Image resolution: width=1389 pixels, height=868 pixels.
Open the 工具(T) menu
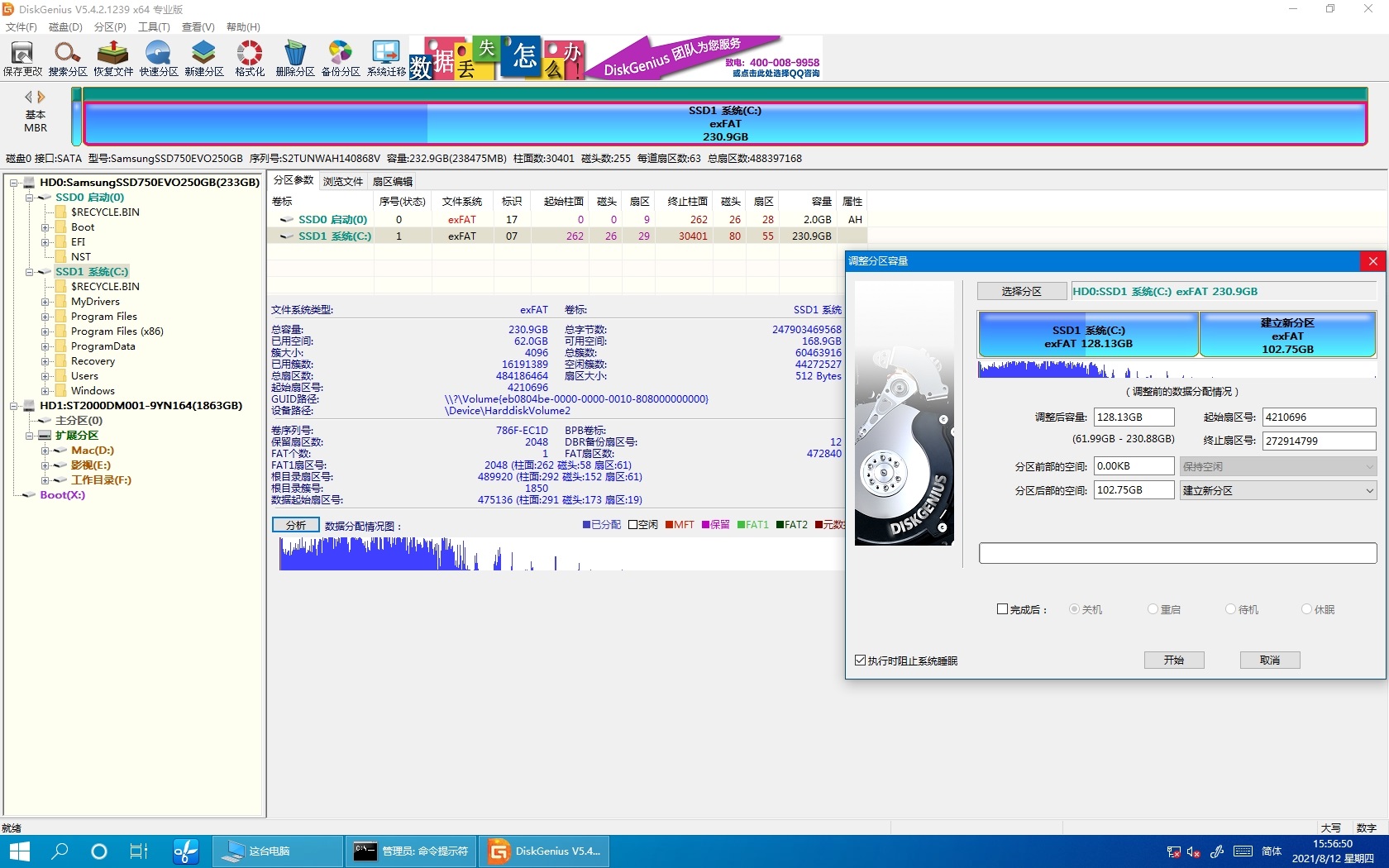pyautogui.click(x=154, y=27)
